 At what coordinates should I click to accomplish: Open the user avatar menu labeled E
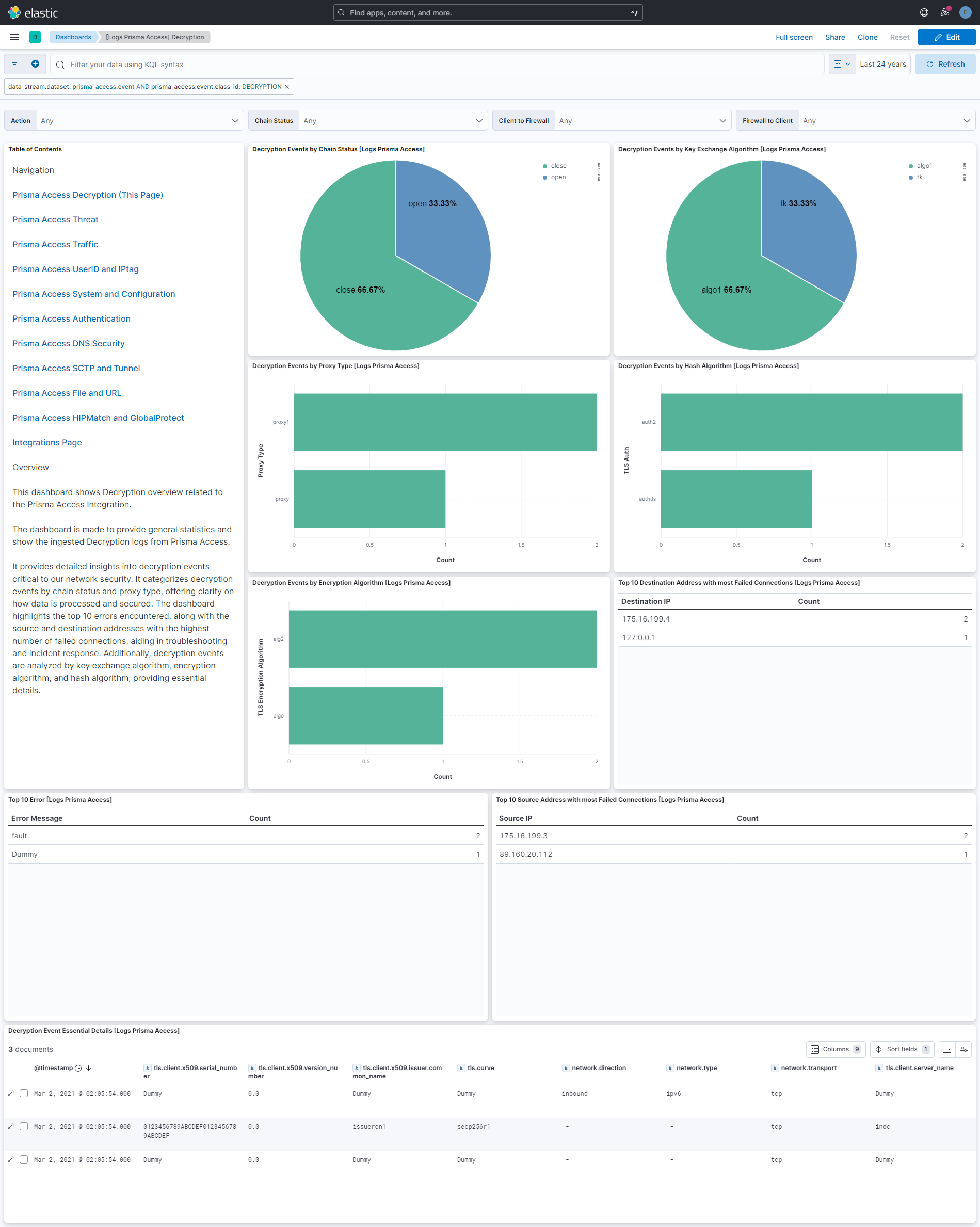point(965,12)
